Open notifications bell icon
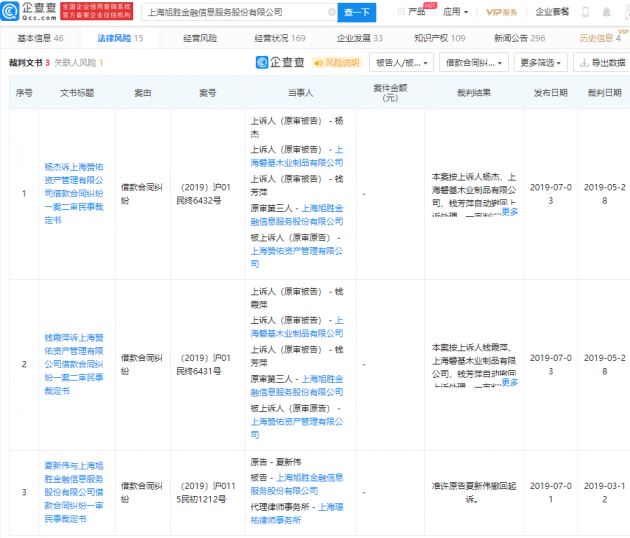The width and height of the screenshot is (630, 538). point(607,12)
